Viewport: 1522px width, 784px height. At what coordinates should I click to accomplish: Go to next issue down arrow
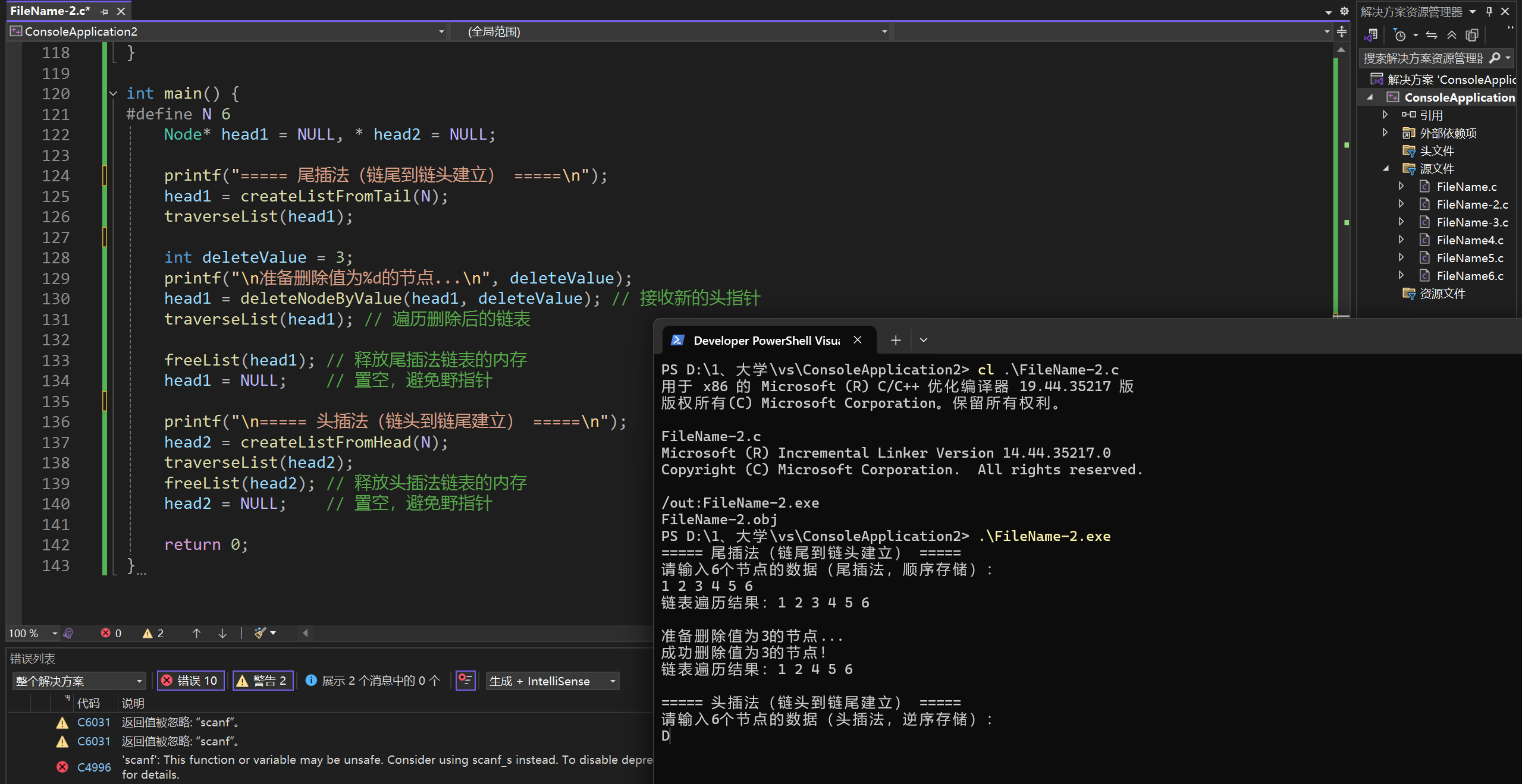[222, 633]
